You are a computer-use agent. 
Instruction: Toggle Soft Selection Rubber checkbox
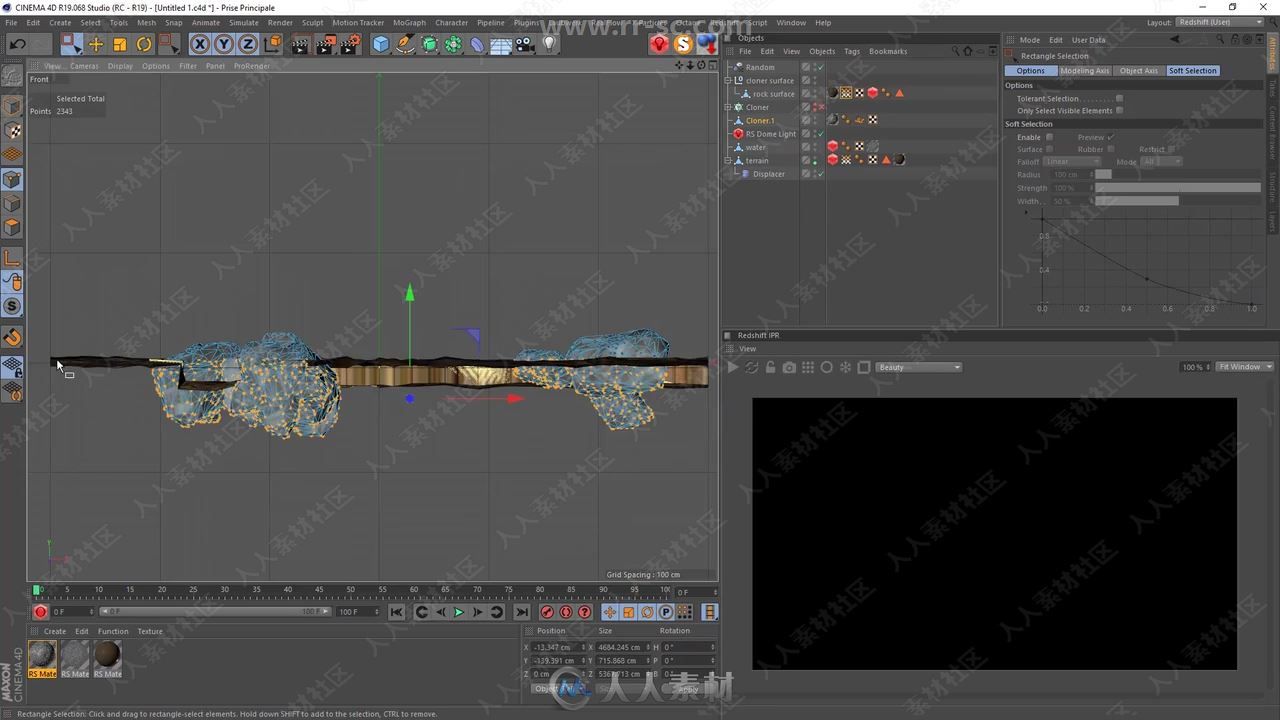(x=1110, y=149)
